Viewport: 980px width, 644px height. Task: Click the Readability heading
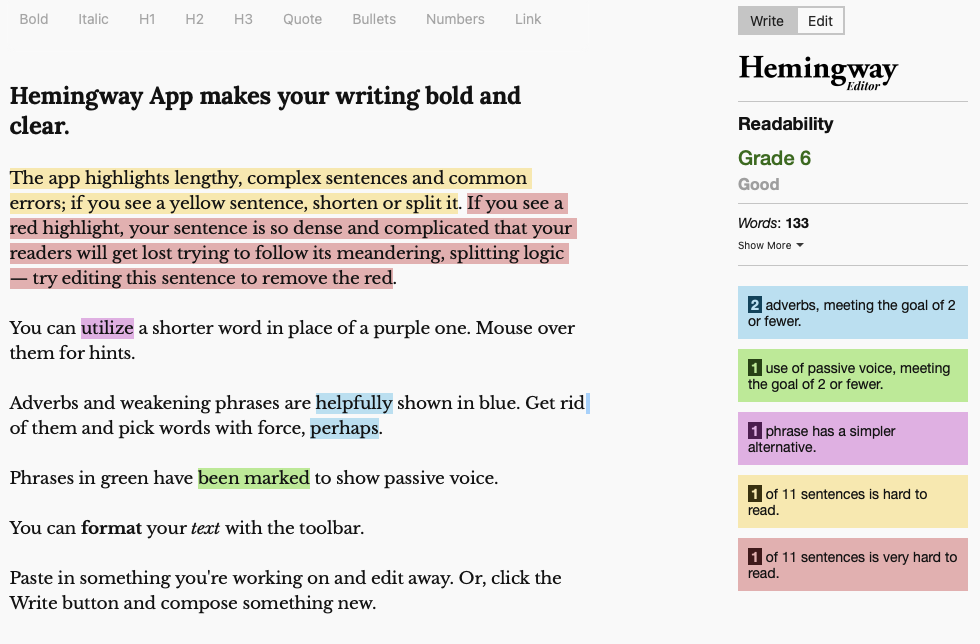(x=786, y=124)
